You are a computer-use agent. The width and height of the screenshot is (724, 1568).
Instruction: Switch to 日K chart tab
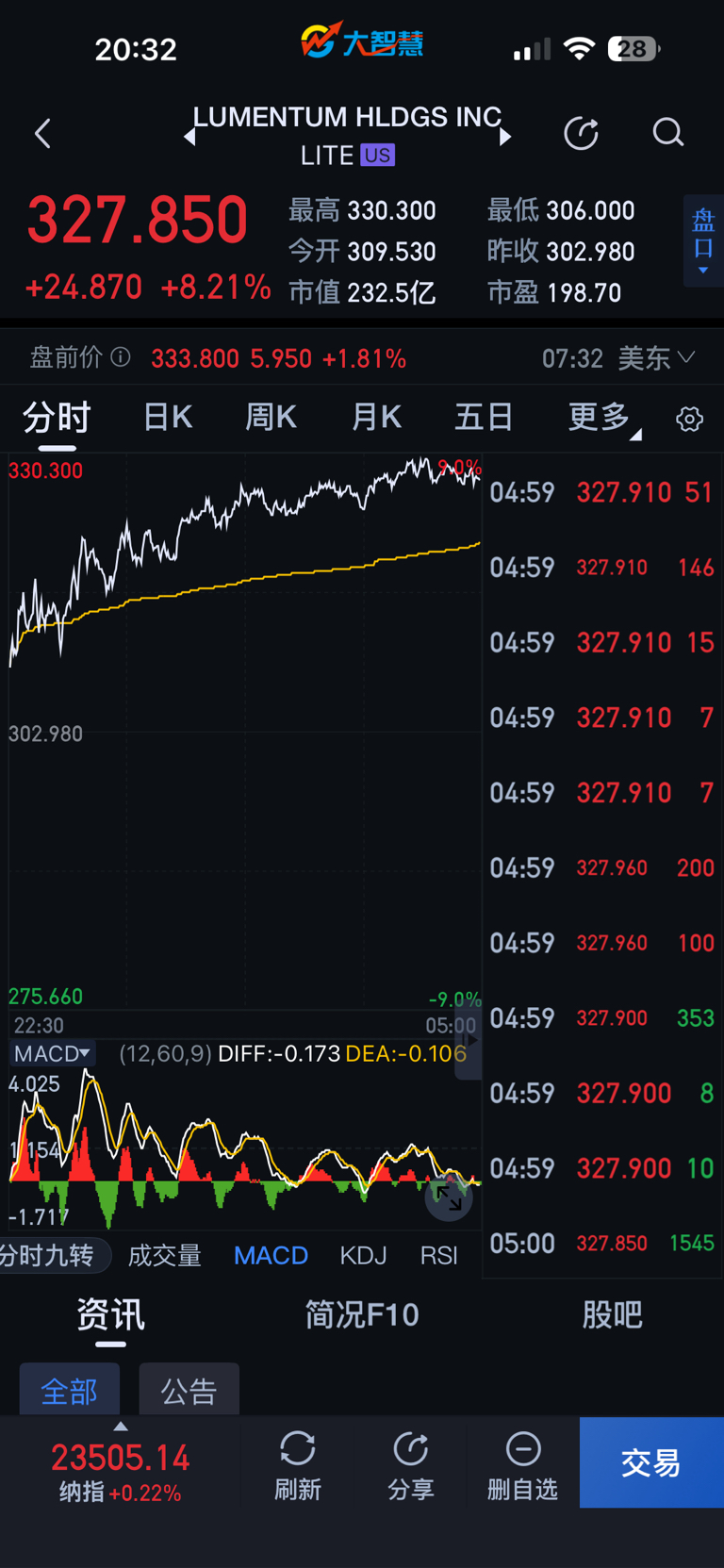point(168,417)
